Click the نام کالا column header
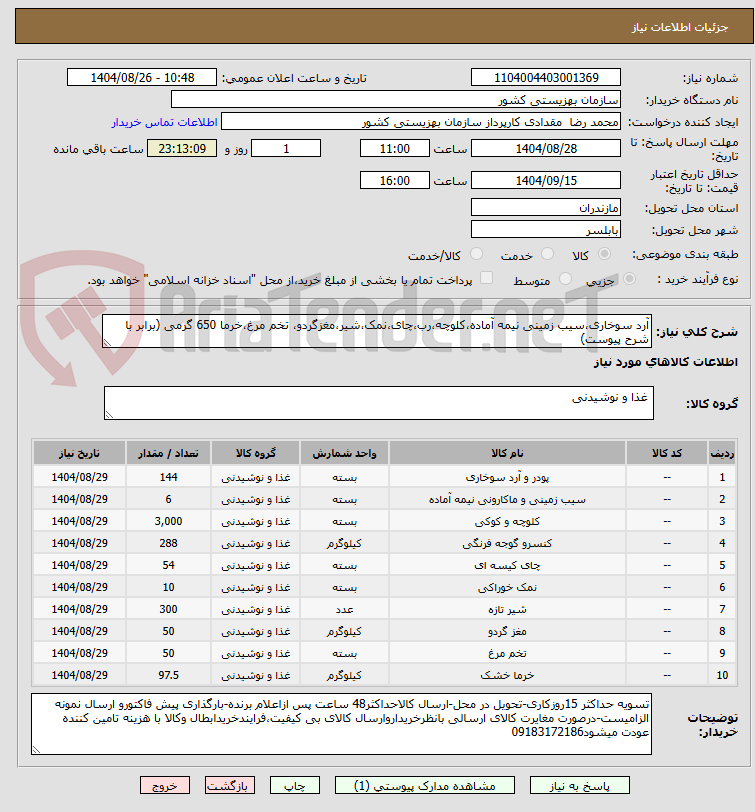Screen dimensions: 755x812 pyautogui.click(x=507, y=453)
